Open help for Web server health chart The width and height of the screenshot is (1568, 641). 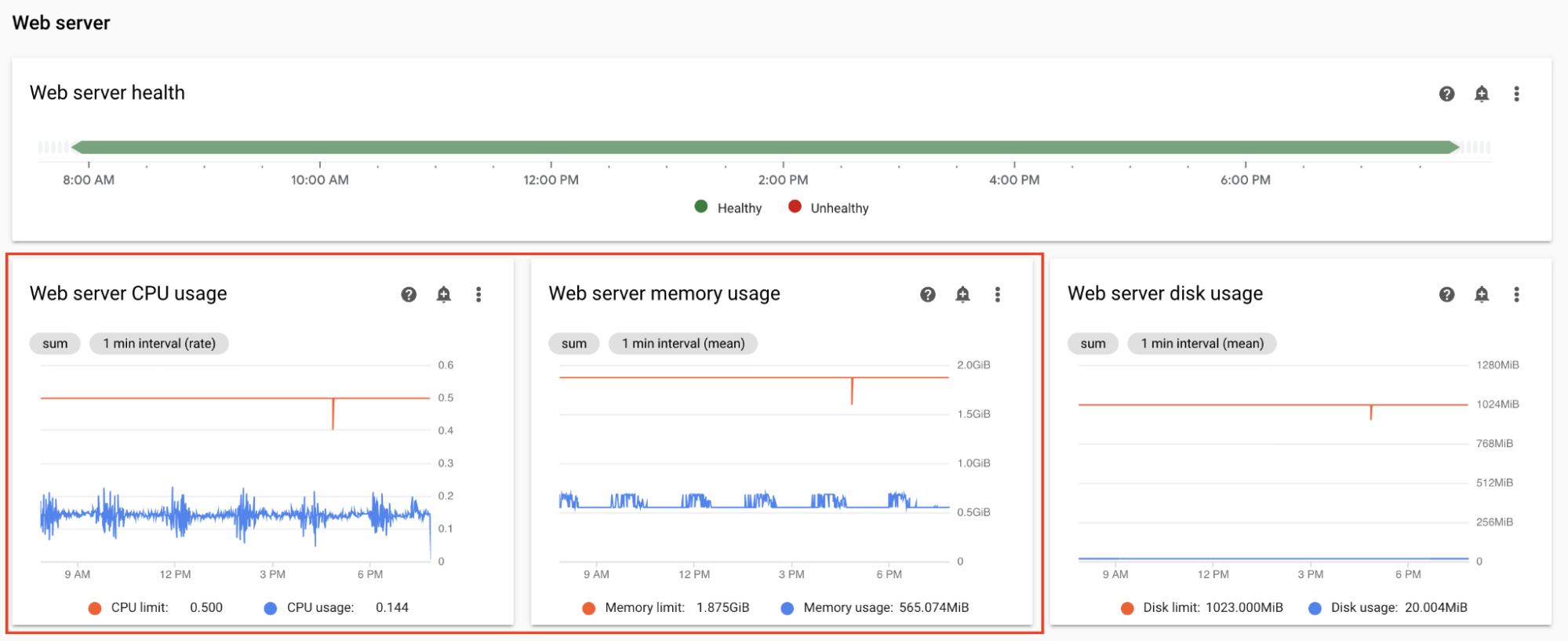pyautogui.click(x=1446, y=94)
